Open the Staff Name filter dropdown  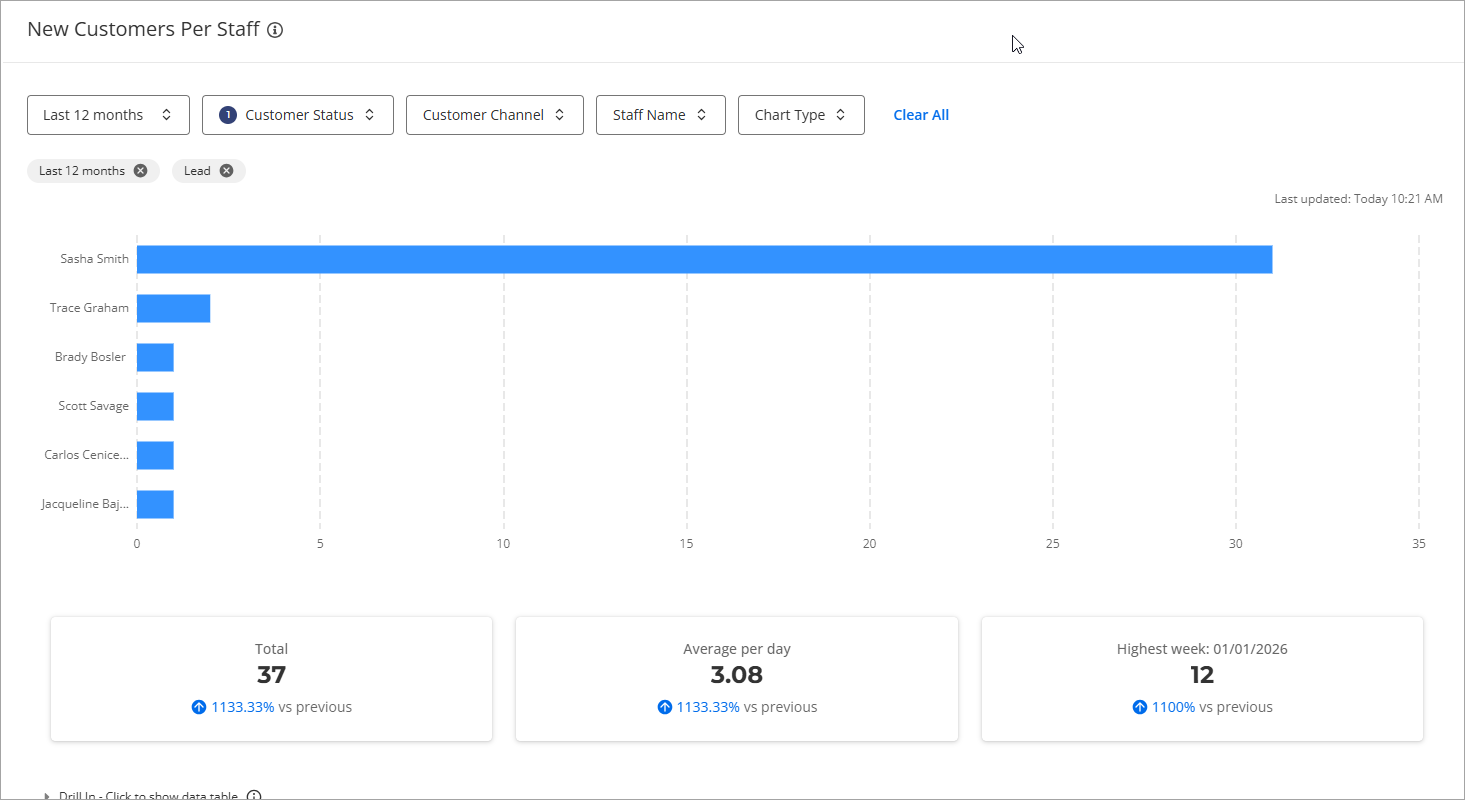click(660, 115)
